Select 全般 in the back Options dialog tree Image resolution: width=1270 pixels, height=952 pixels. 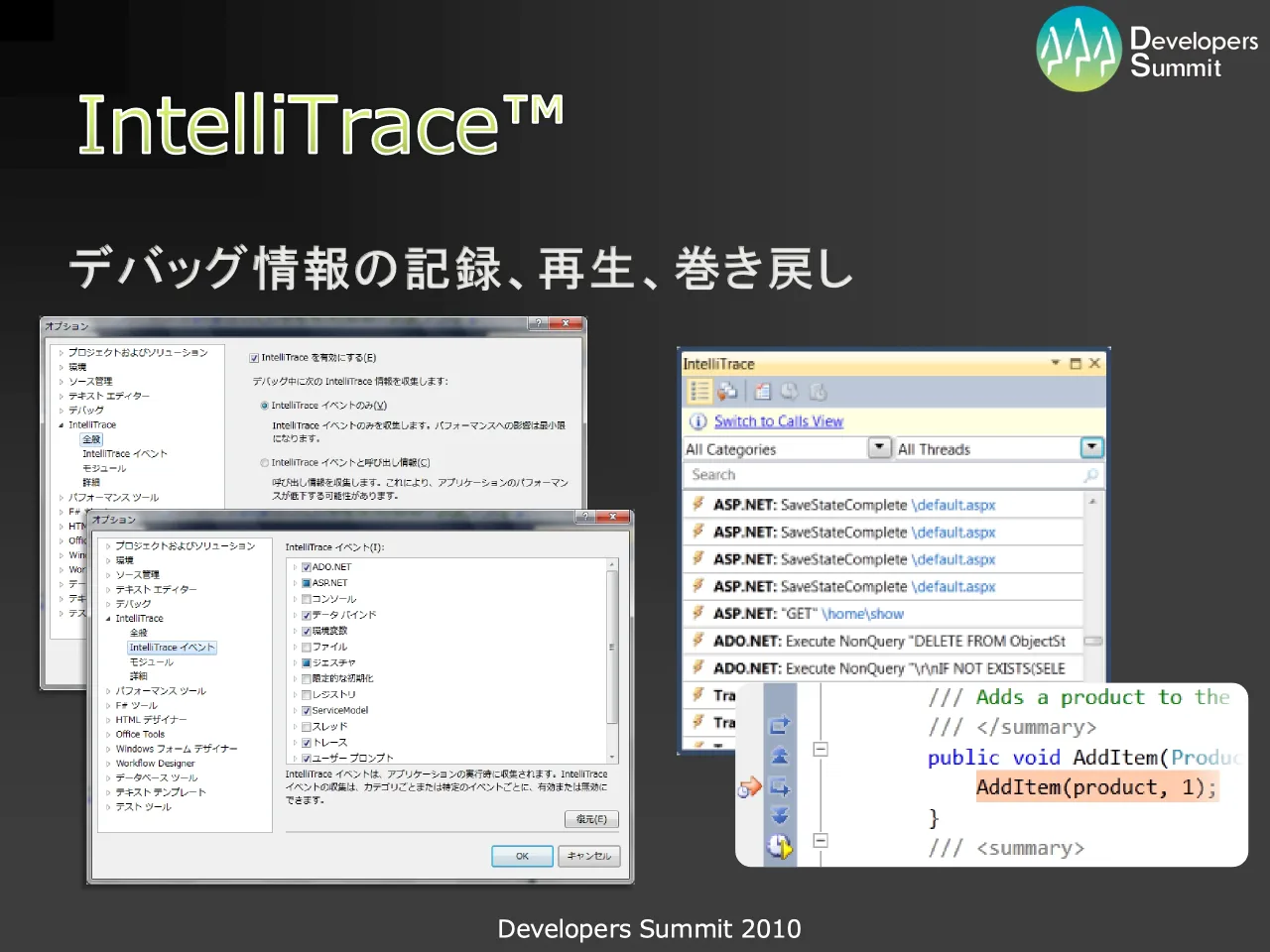[x=91, y=439]
